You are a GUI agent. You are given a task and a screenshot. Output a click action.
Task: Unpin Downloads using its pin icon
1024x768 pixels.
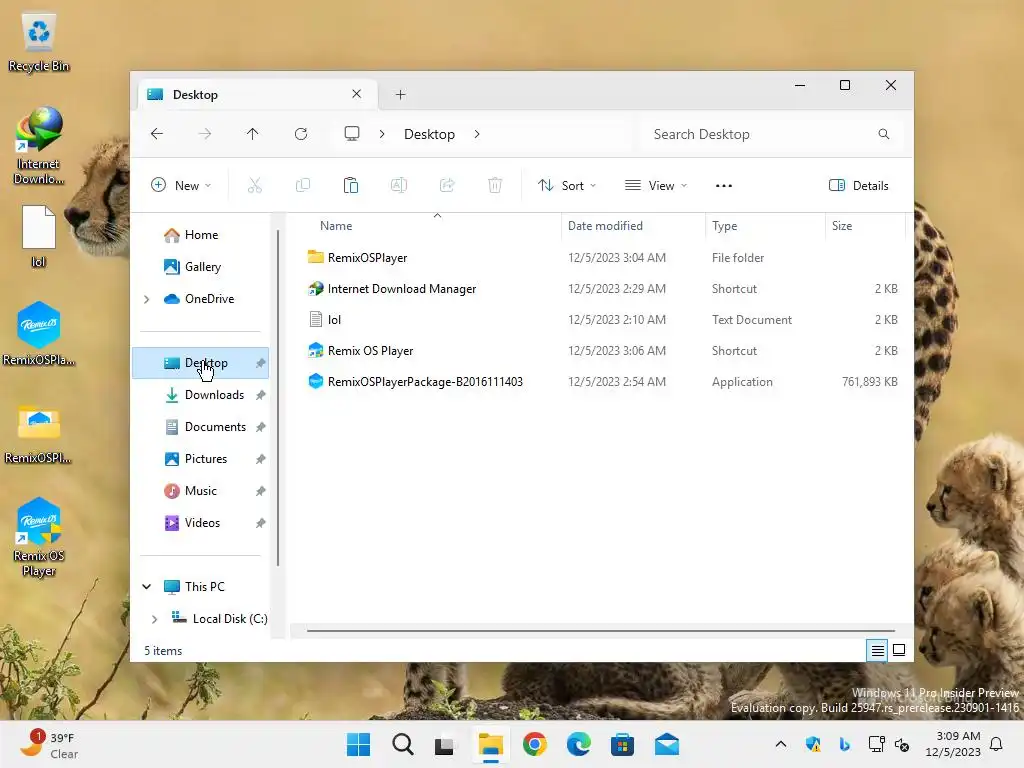coord(261,395)
